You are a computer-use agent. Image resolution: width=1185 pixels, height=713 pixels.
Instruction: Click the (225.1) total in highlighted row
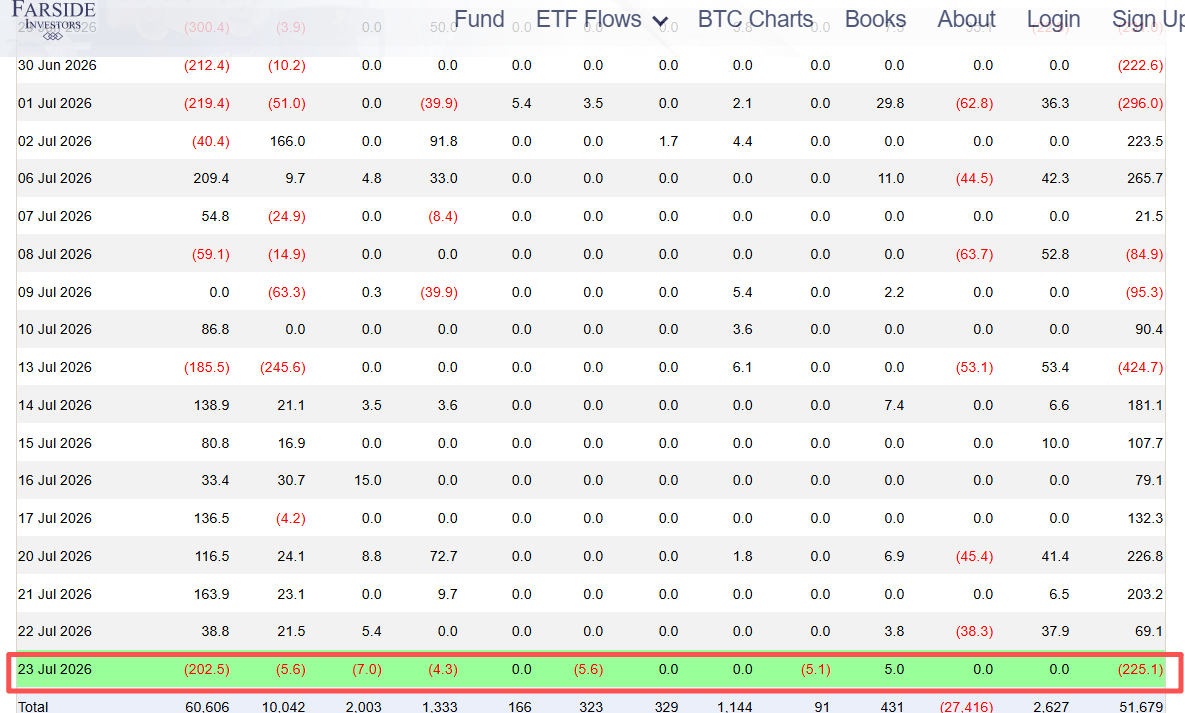click(1140, 669)
